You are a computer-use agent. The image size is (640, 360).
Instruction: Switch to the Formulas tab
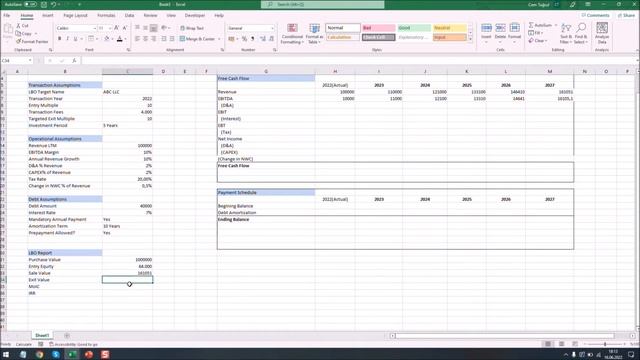(106, 16)
